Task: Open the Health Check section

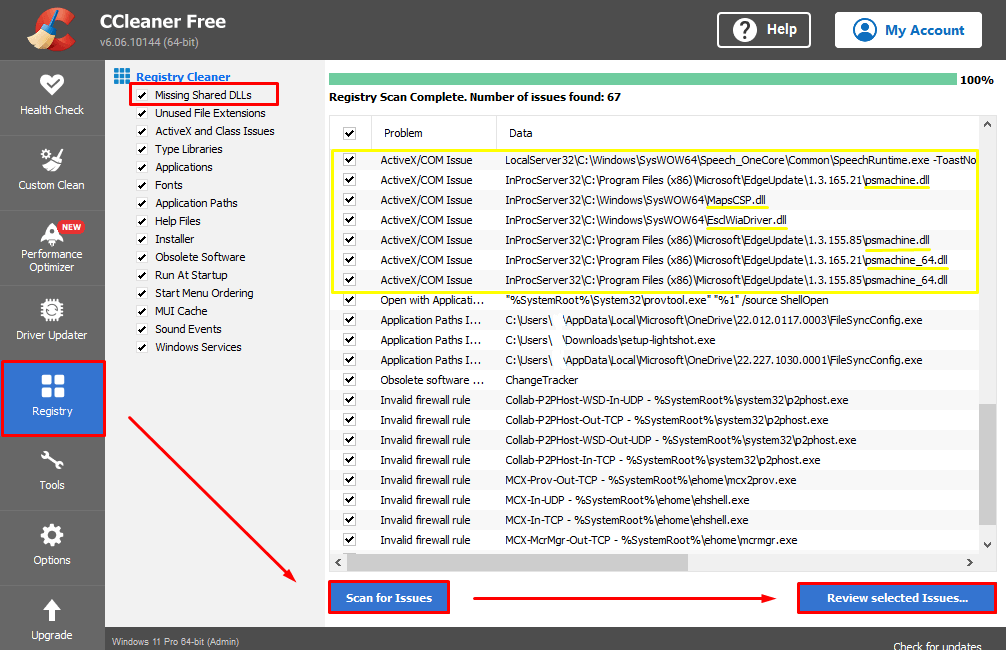Action: (x=52, y=96)
